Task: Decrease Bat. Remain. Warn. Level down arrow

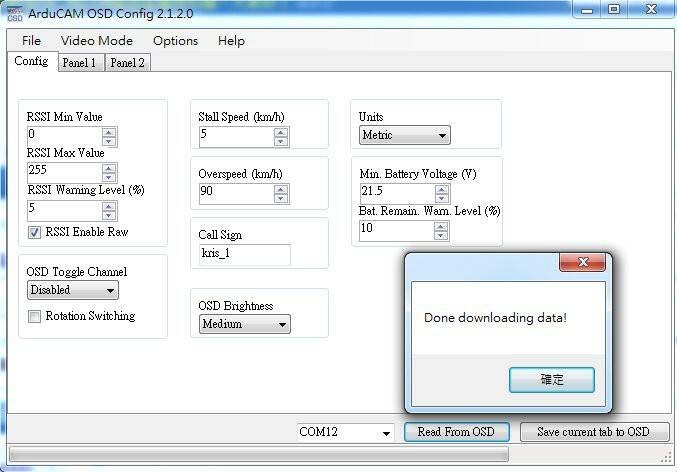Action: point(441,235)
